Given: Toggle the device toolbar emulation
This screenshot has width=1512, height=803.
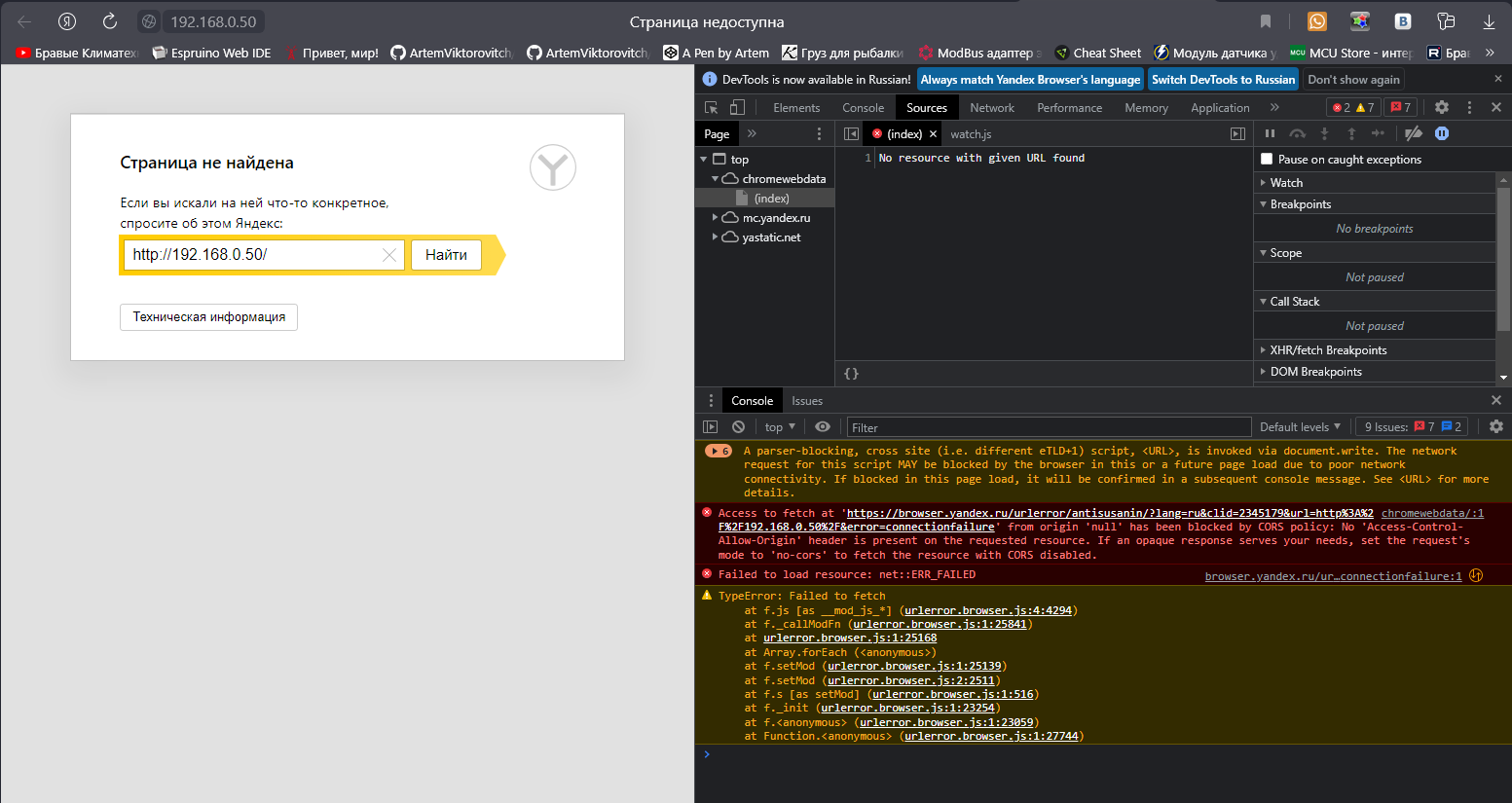Looking at the screenshot, I should pyautogui.click(x=737, y=107).
